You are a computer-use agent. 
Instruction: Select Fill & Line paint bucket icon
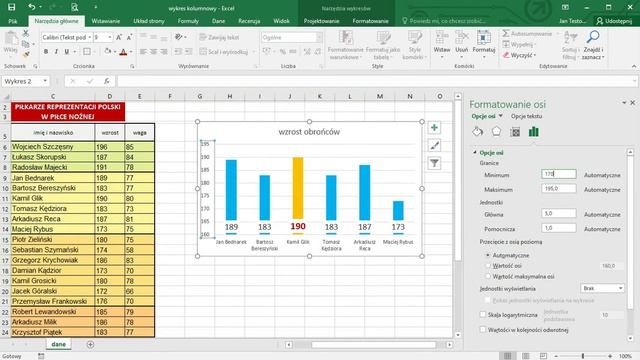478,132
